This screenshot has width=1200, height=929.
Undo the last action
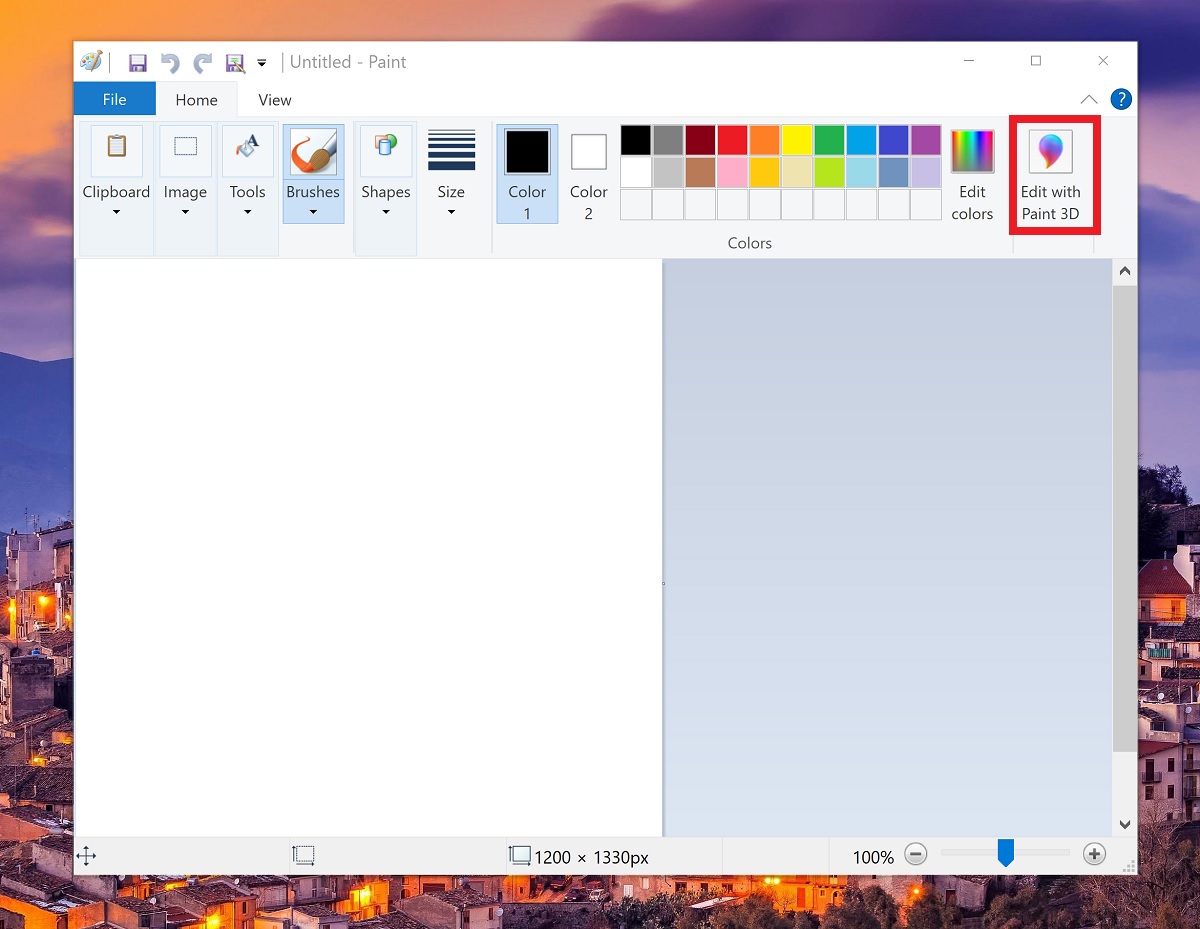(169, 62)
